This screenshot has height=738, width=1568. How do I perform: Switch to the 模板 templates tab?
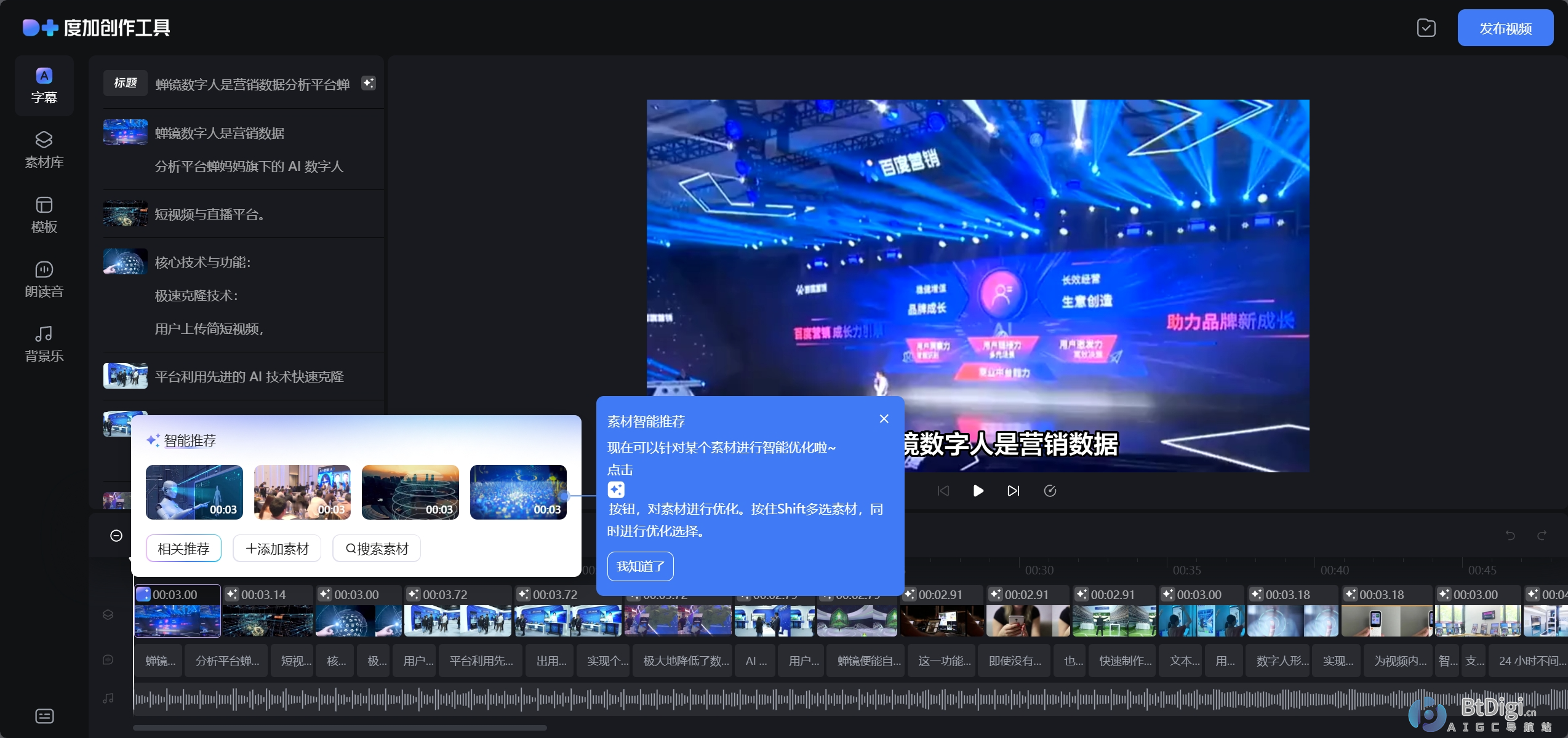pos(44,215)
